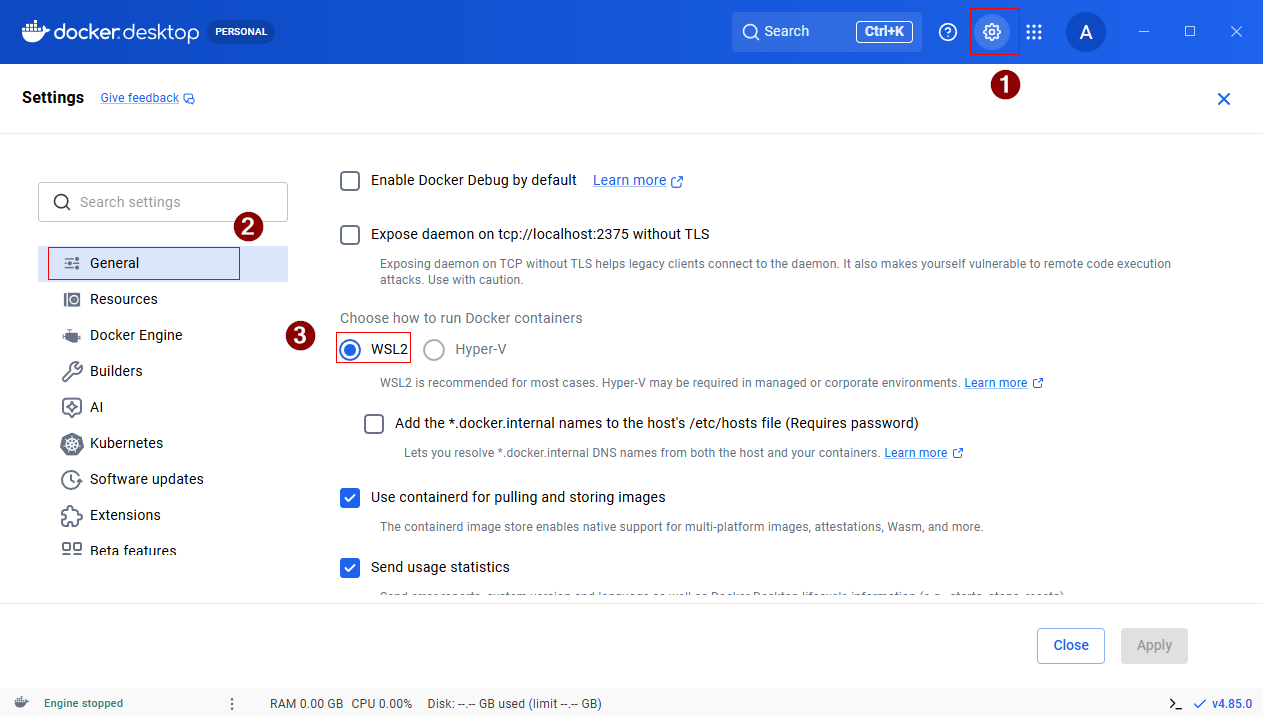The height and width of the screenshot is (717, 1263).
Task: Click the Beta features icon
Action: click(x=72, y=550)
